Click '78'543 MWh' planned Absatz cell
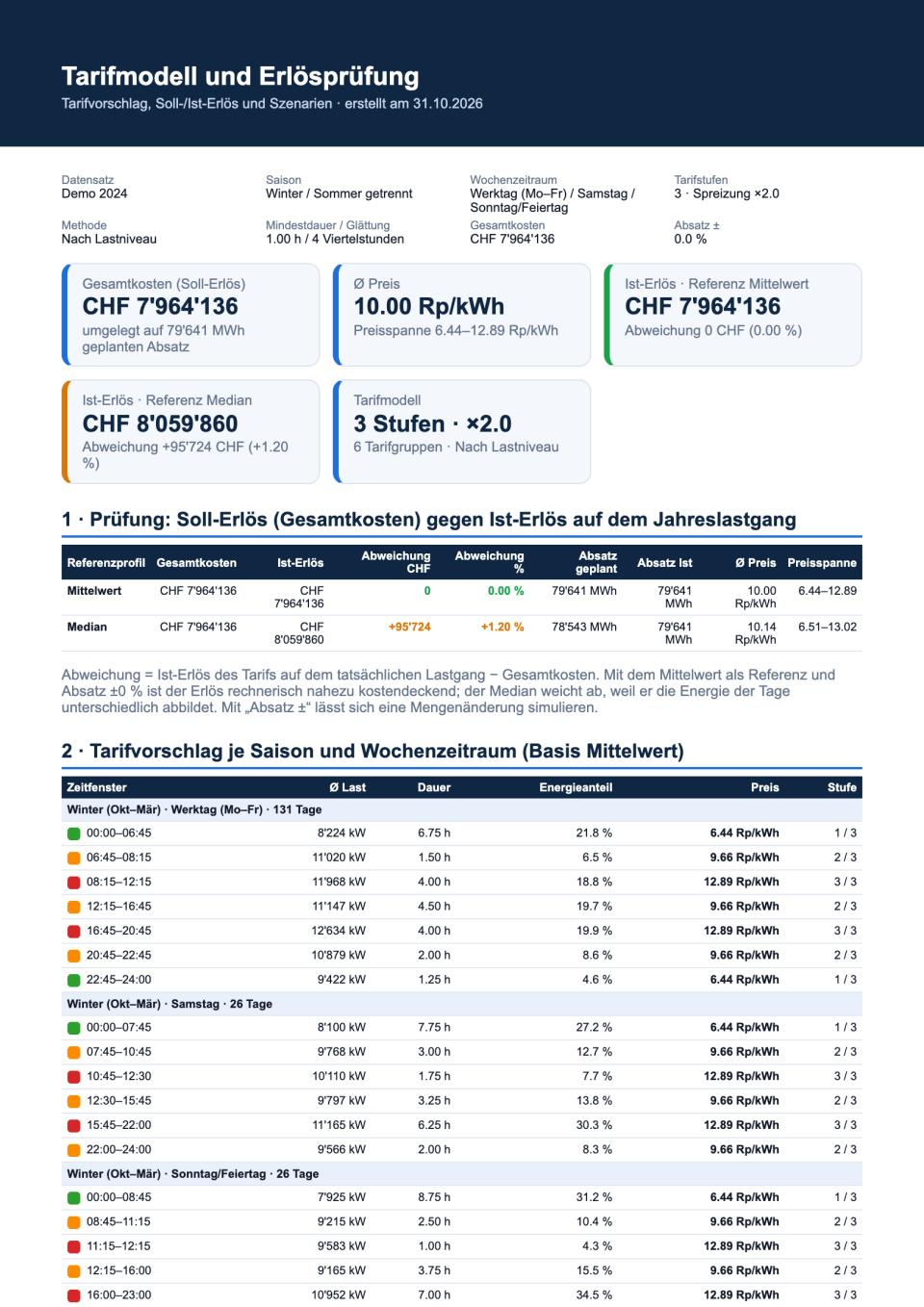This screenshot has width=924, height=1307. (585, 627)
